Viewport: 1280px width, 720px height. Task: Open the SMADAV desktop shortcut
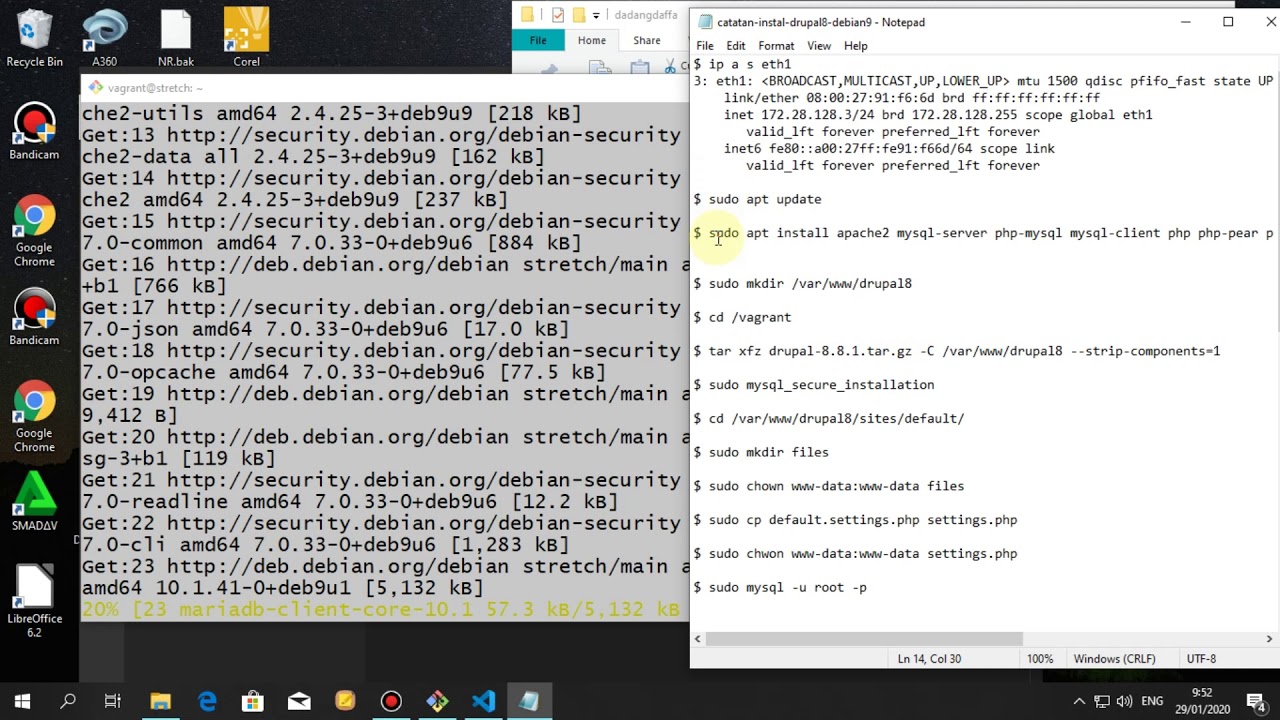(x=34, y=502)
